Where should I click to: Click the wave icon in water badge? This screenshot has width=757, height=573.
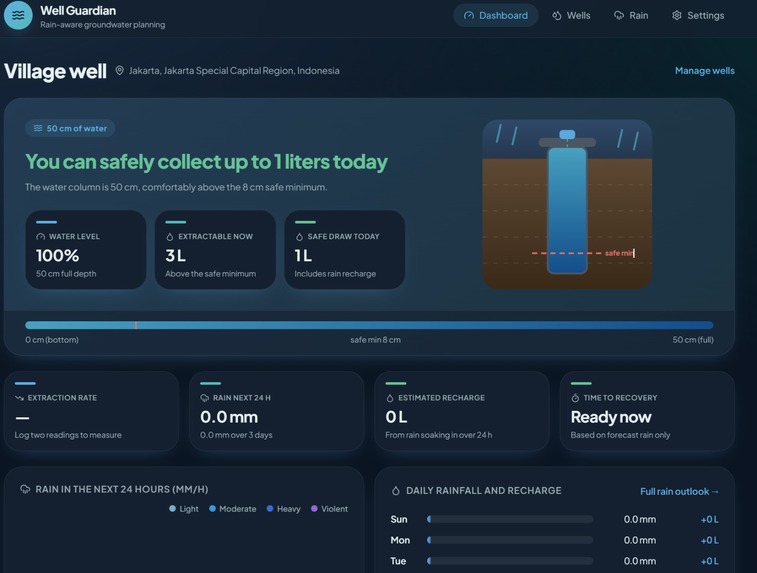38,128
